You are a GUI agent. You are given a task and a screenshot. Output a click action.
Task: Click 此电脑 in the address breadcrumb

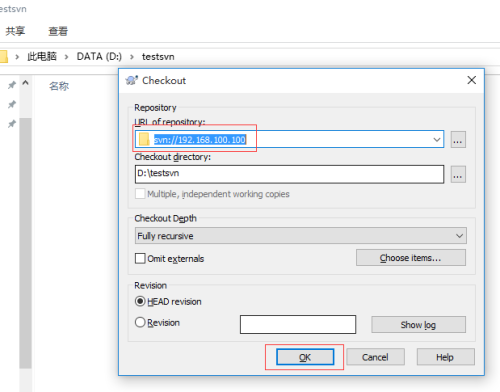(x=42, y=57)
